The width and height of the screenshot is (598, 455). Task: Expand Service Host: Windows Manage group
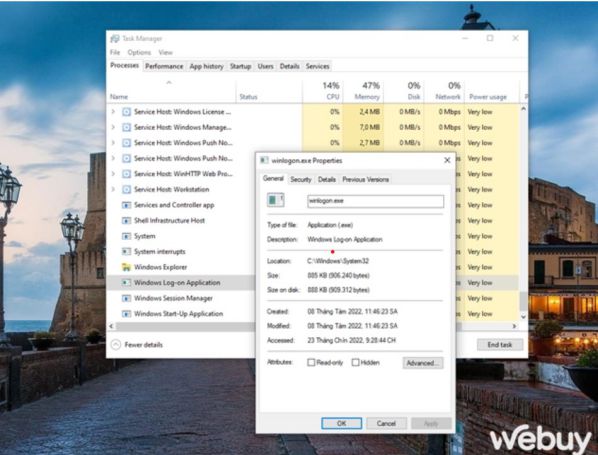point(113,127)
